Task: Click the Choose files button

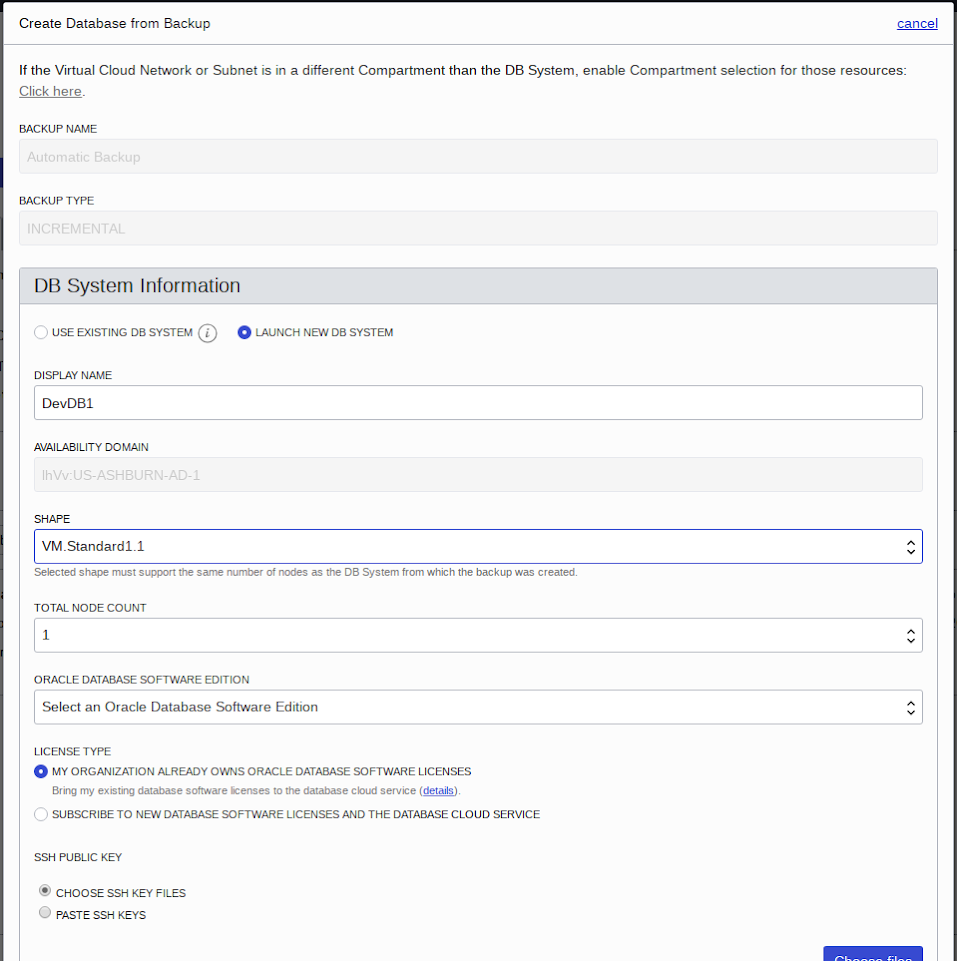Action: (x=873, y=954)
